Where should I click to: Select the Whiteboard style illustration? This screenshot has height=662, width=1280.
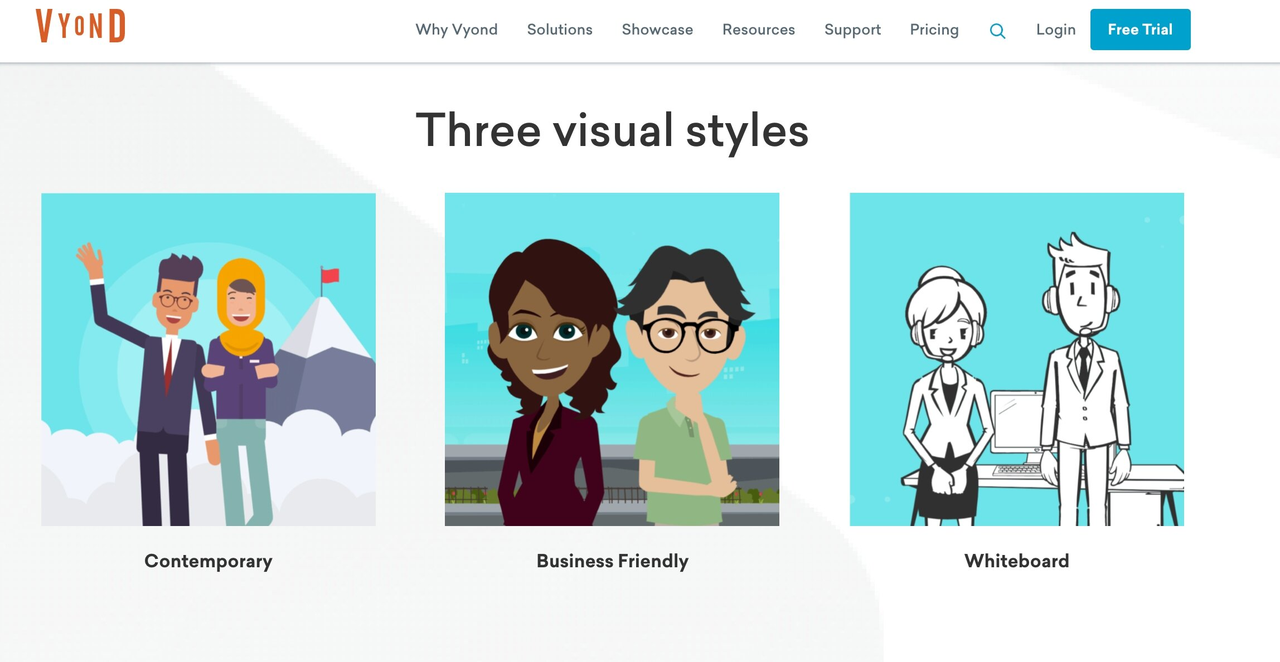click(1016, 359)
